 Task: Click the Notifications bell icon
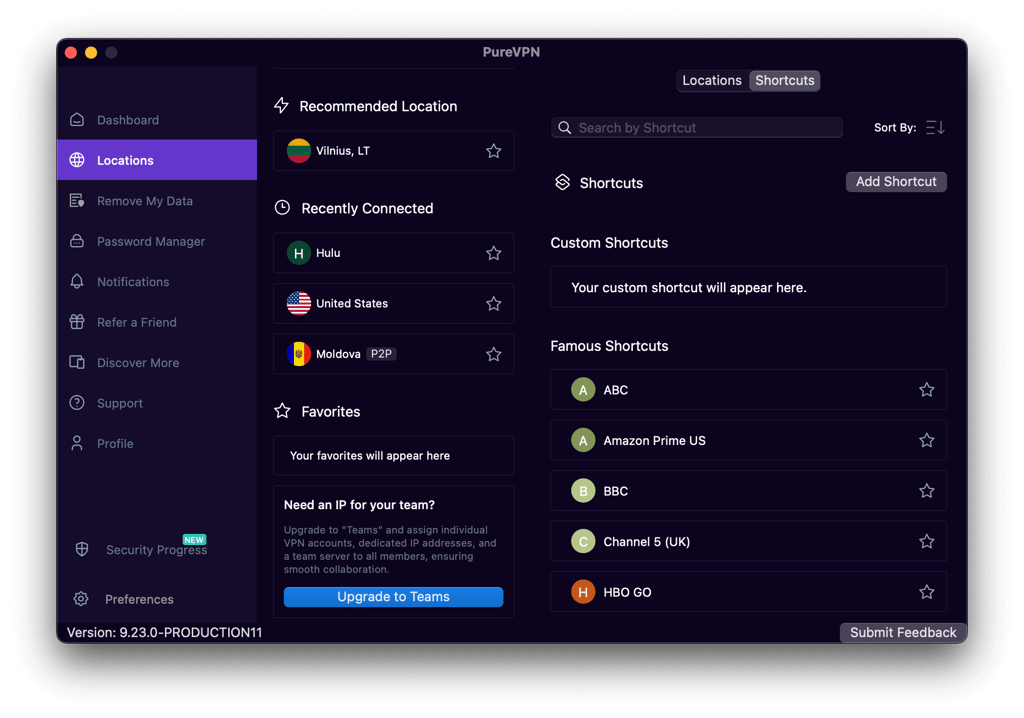[x=77, y=282]
